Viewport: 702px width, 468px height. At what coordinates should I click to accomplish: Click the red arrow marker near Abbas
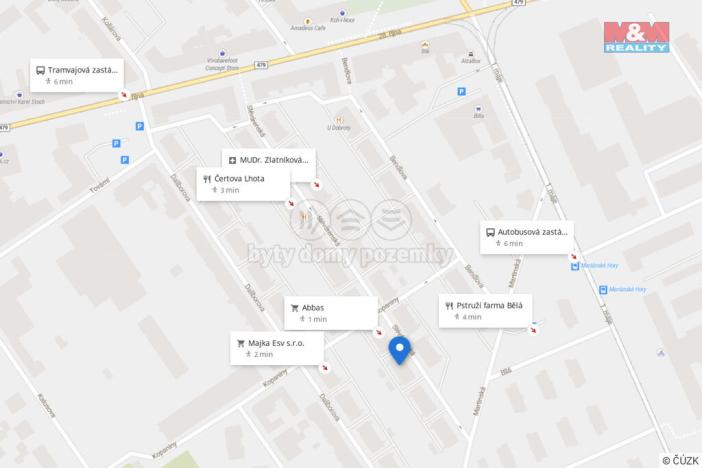point(379,332)
